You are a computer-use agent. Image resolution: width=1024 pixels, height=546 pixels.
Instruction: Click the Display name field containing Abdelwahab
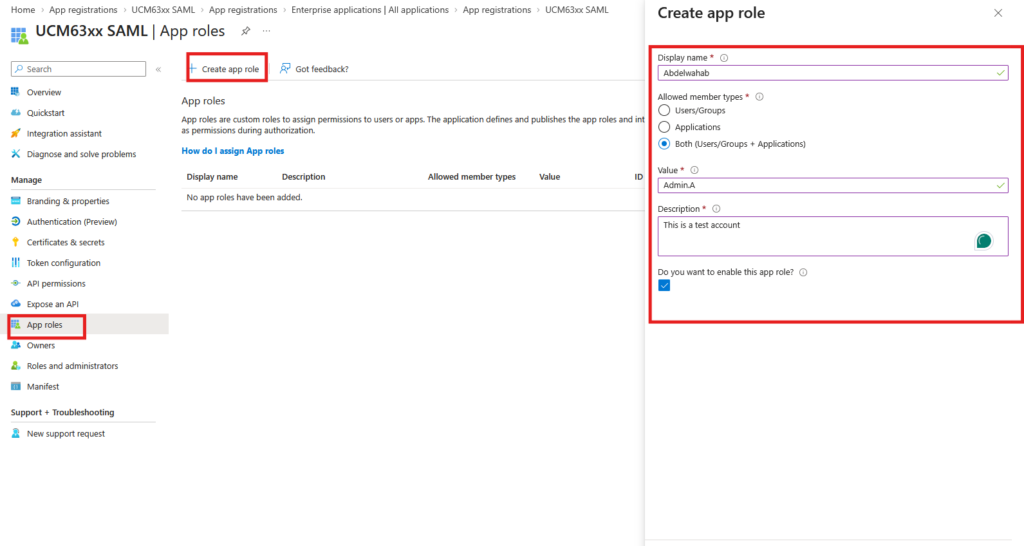coord(833,73)
